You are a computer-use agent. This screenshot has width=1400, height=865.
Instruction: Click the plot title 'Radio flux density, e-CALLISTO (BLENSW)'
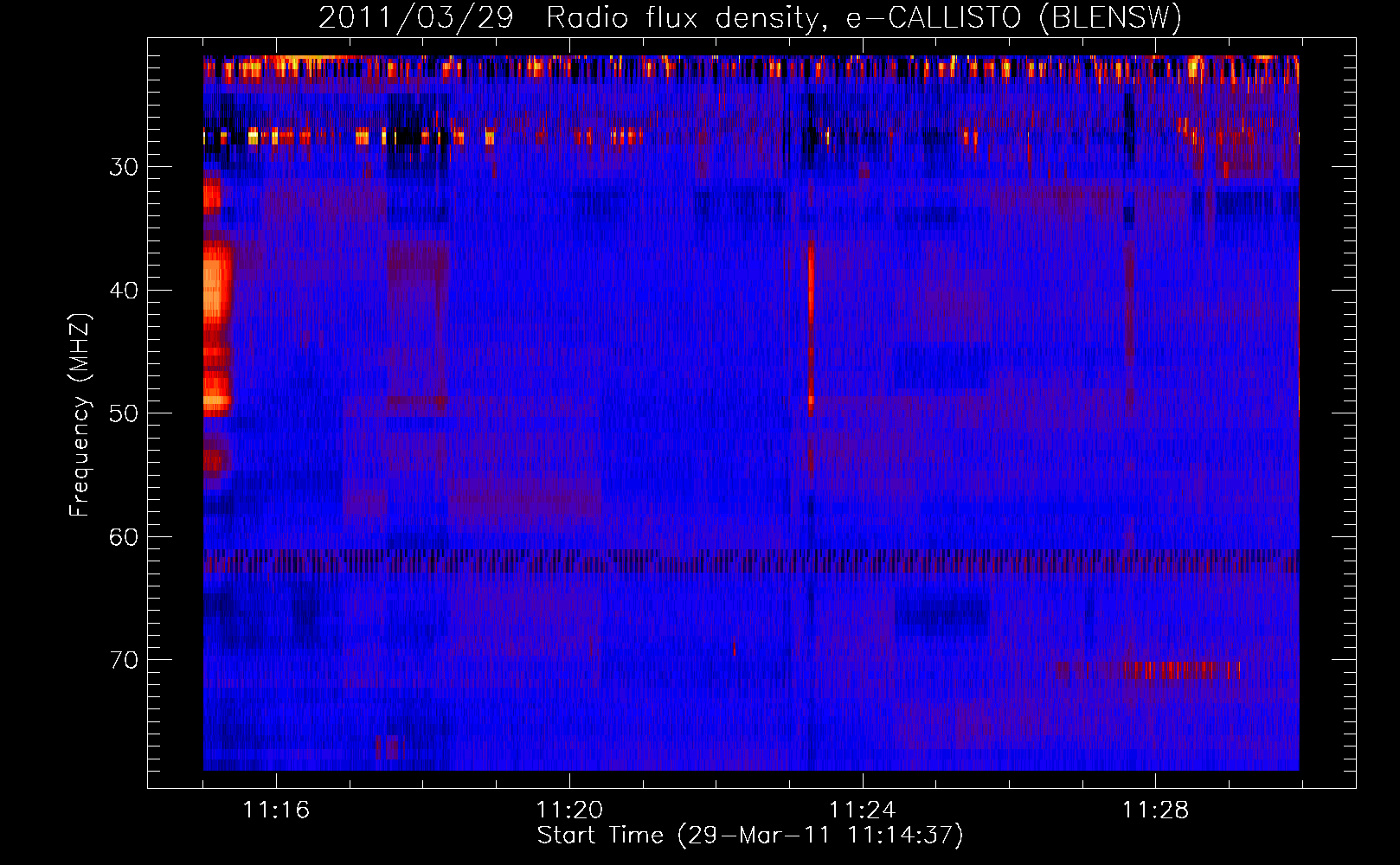pyautogui.click(x=864, y=17)
